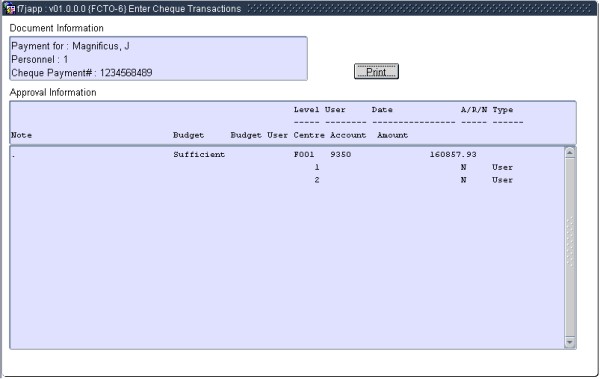Image resolution: width=600 pixels, height=379 pixels.
Task: Click Cheque Payment# 1234568489 line
Action: [82, 73]
